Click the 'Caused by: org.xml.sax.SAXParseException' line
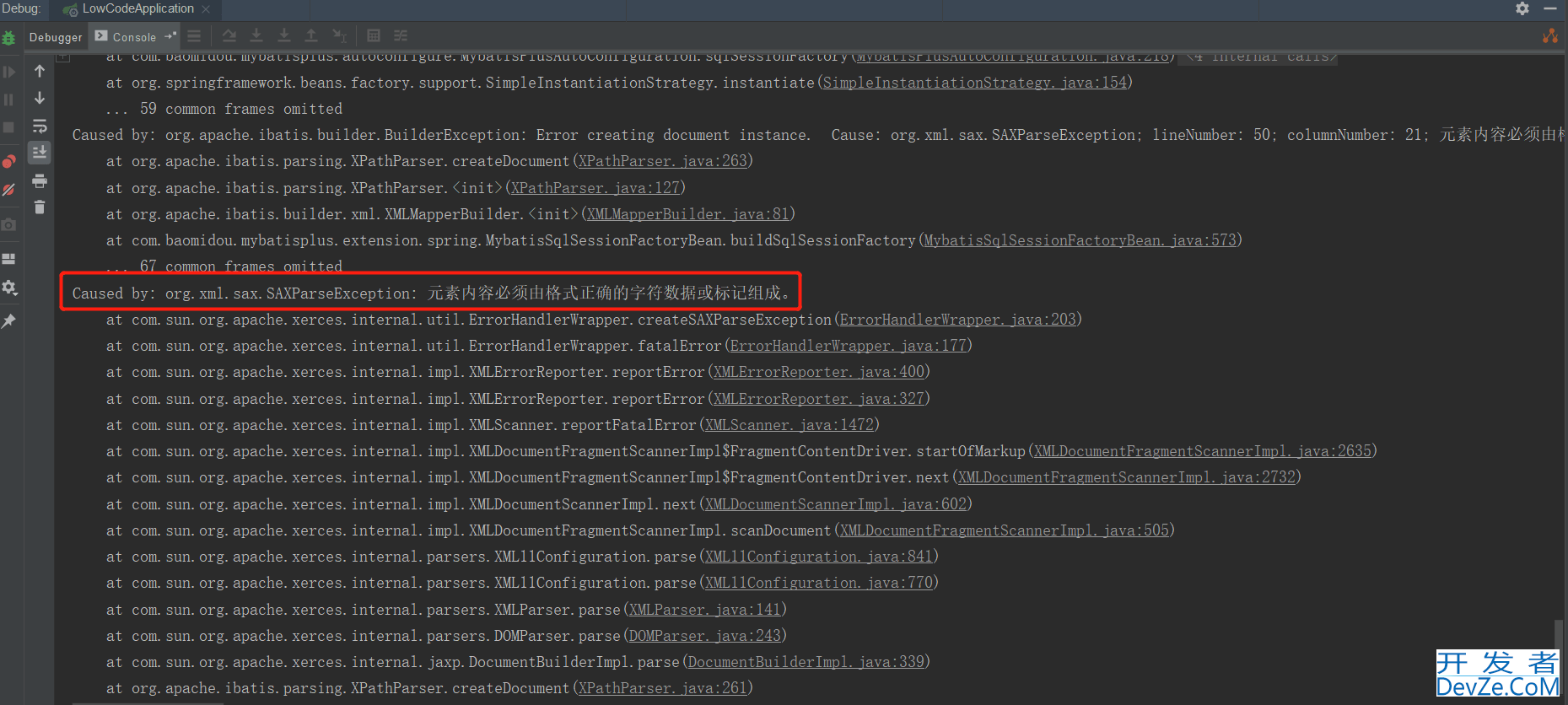The image size is (1568, 705). pyautogui.click(x=431, y=293)
